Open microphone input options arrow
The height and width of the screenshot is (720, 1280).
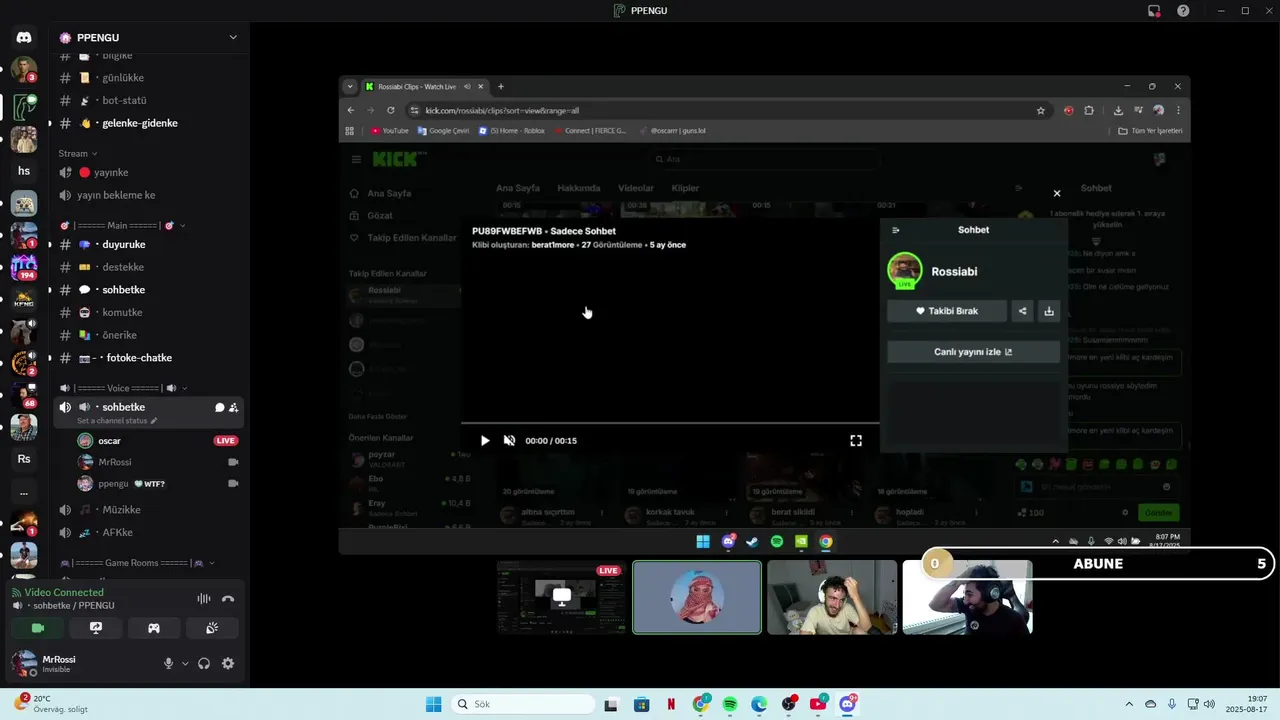(x=184, y=663)
